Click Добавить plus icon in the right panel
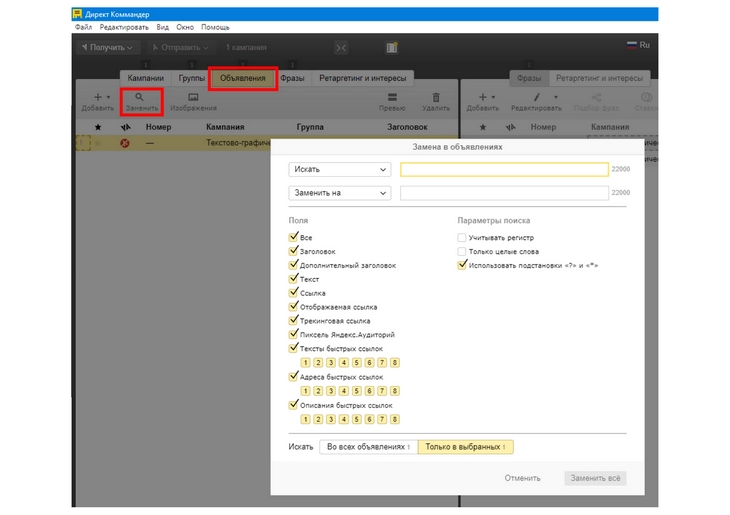This screenshot has width=730, height=515. click(x=483, y=97)
